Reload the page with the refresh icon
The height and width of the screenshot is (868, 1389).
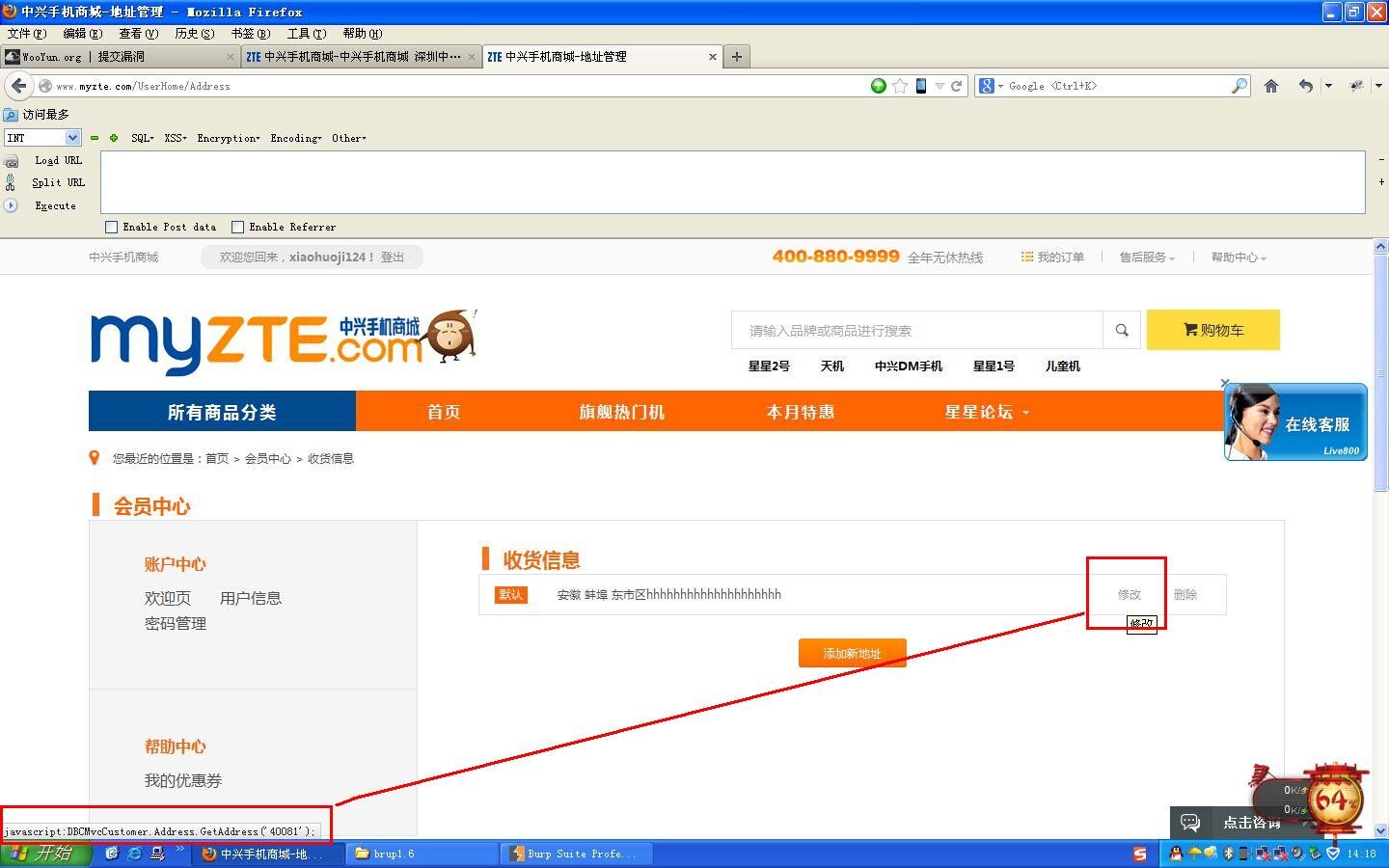[957, 86]
